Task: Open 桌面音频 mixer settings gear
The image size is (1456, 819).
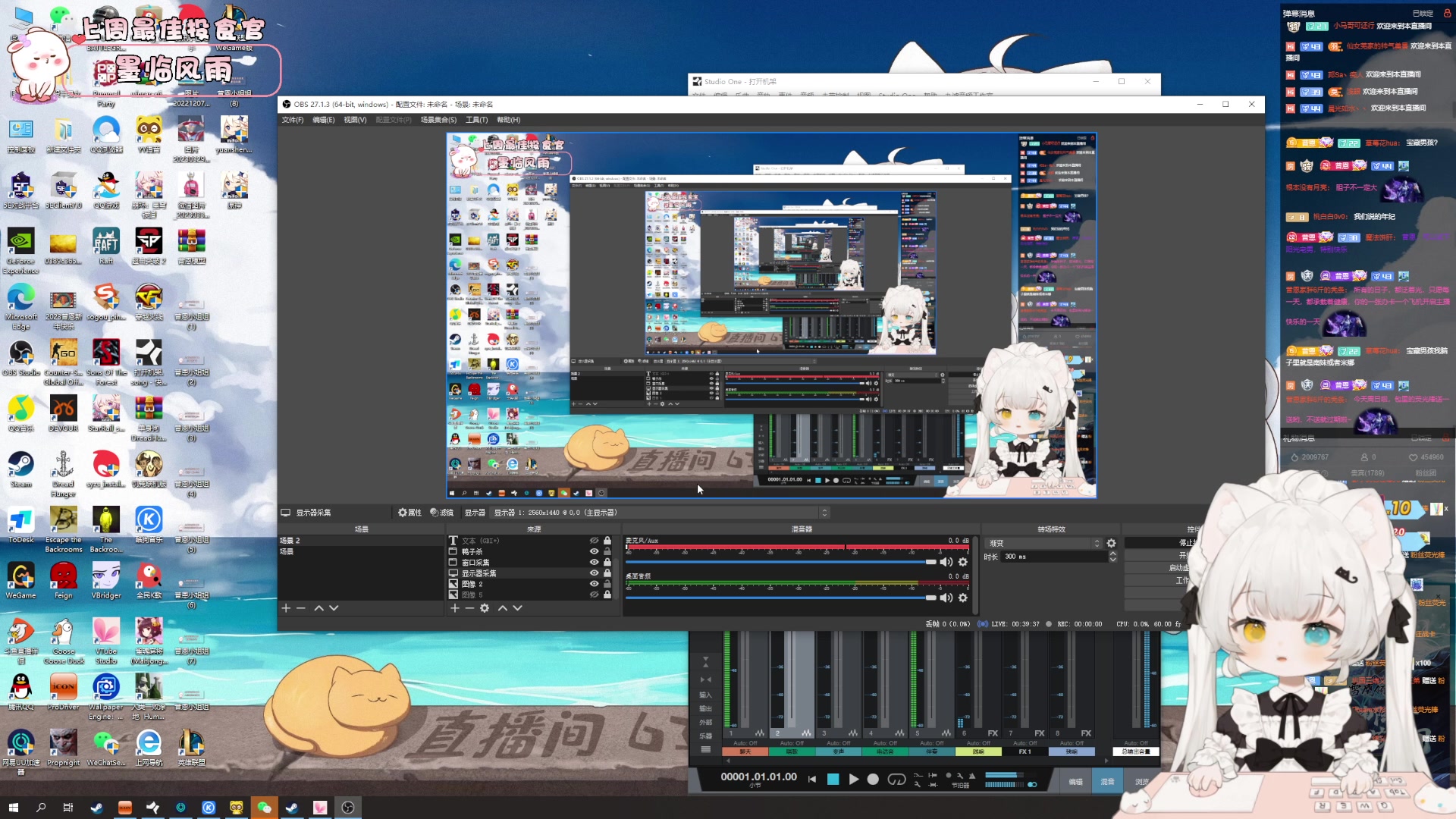Action: pyautogui.click(x=963, y=598)
